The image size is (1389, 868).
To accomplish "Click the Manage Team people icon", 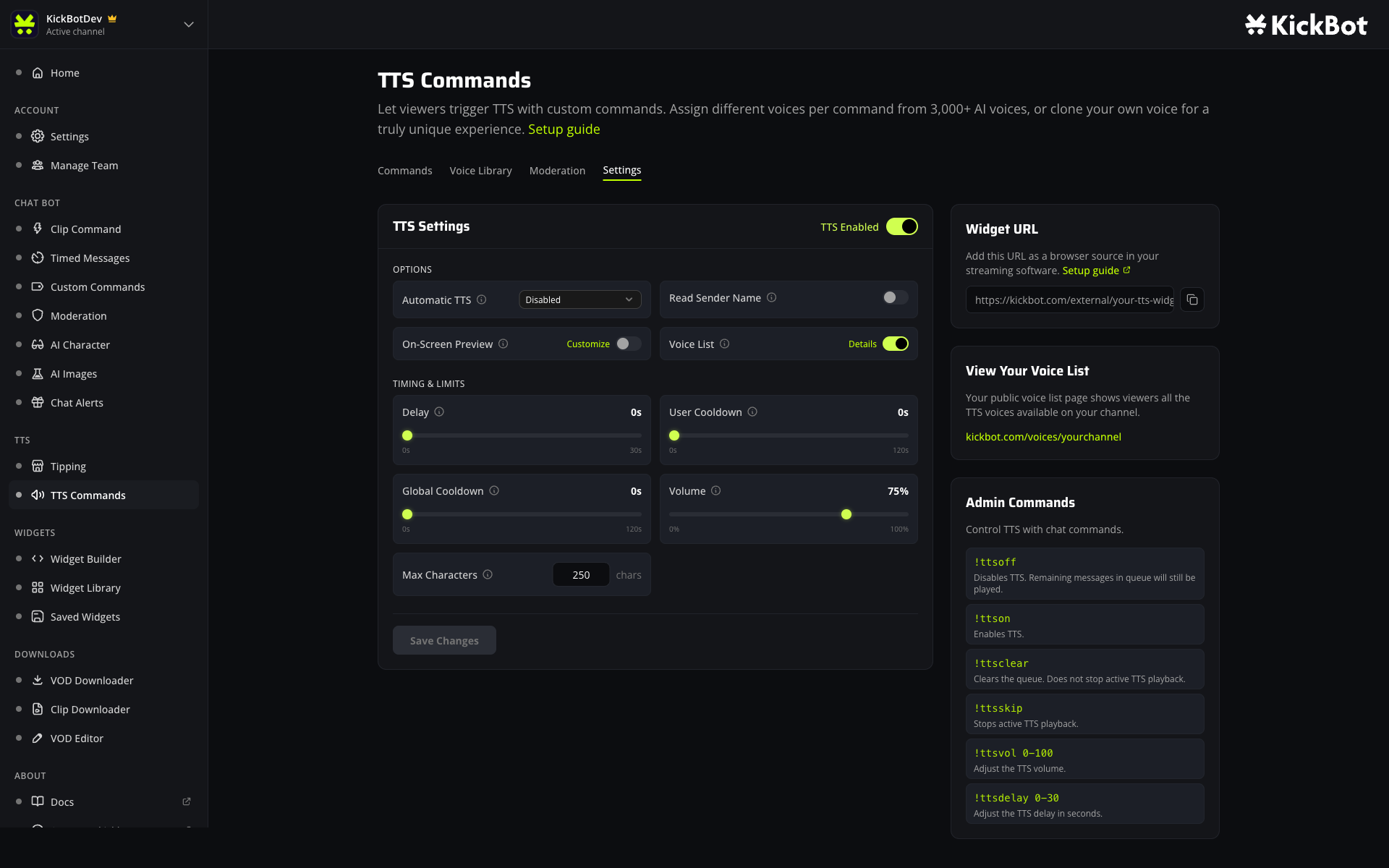I will [38, 166].
